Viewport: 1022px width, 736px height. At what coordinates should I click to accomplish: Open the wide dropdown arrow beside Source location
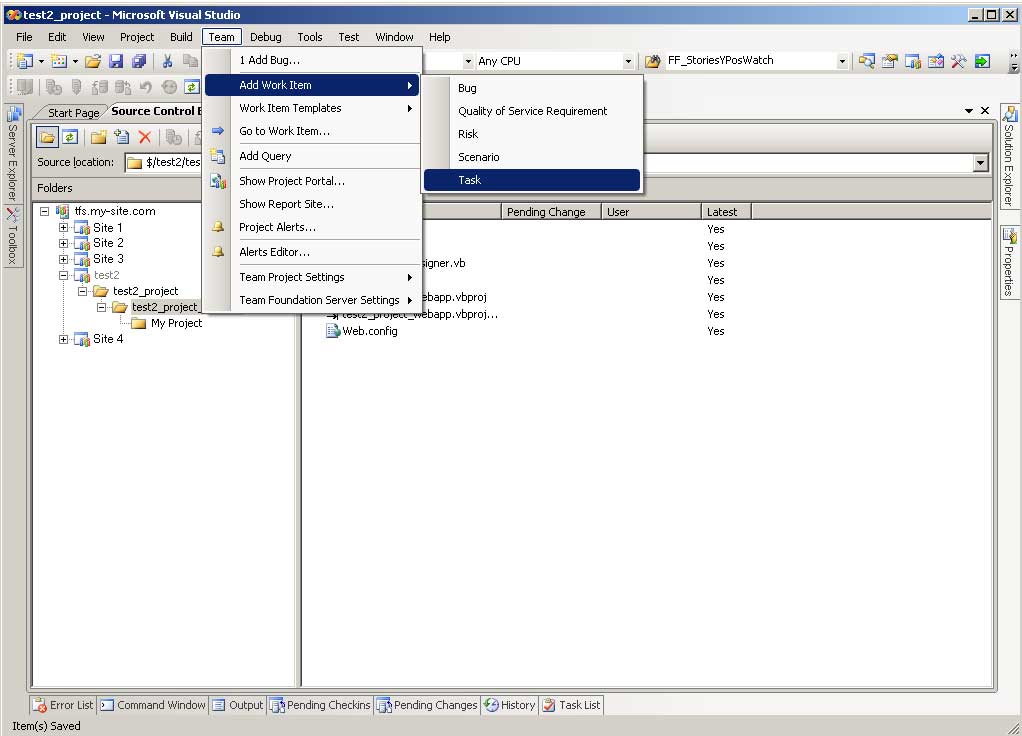click(x=980, y=163)
